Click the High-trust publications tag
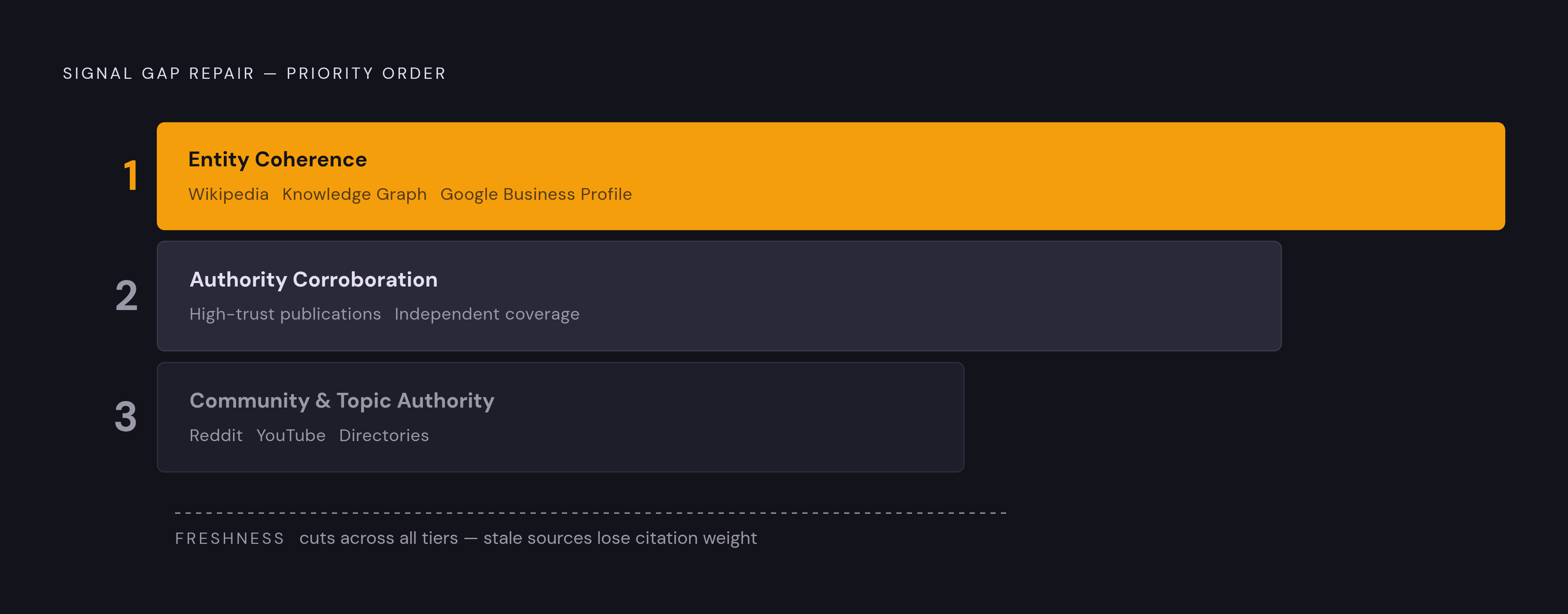 coord(285,314)
